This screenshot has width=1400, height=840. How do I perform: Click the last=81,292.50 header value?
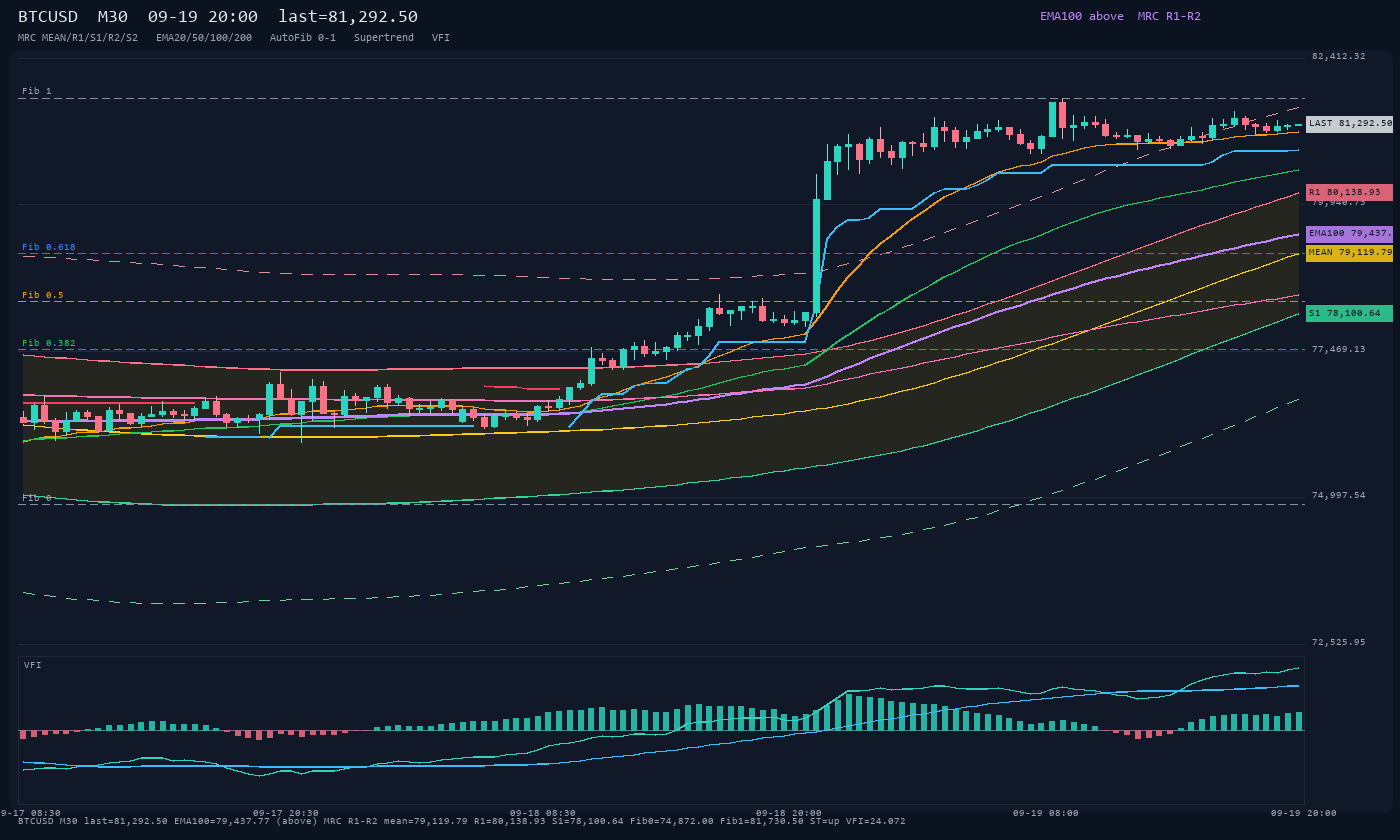tap(348, 17)
